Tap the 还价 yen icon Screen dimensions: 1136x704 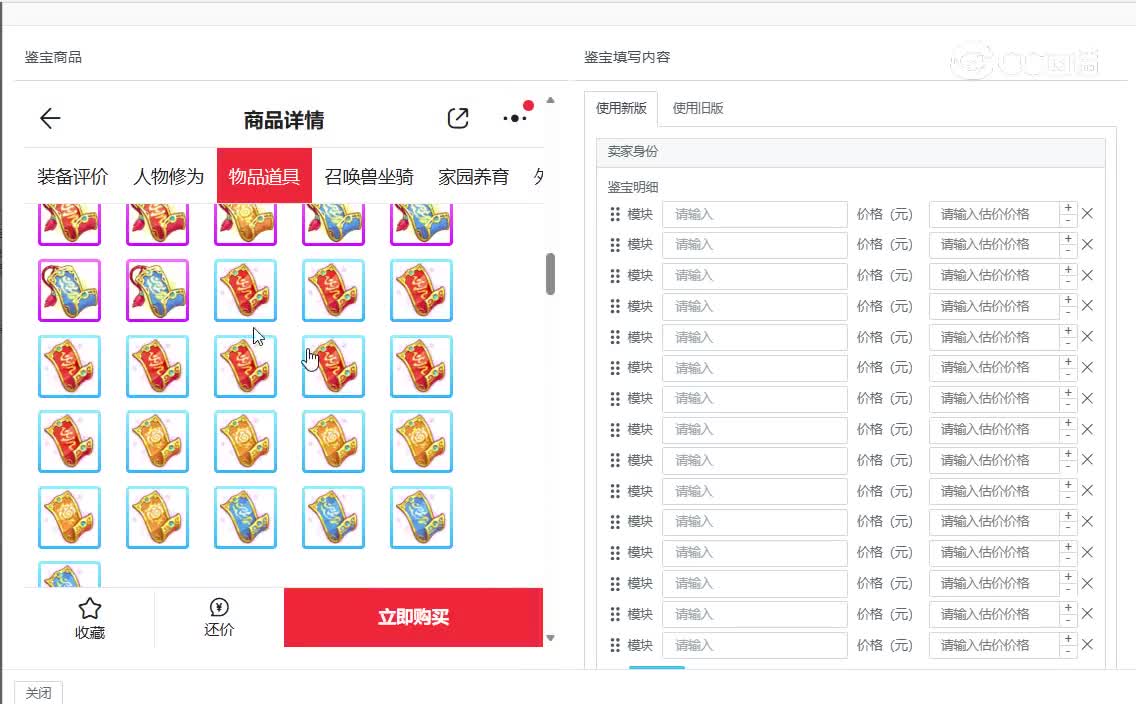(x=219, y=607)
